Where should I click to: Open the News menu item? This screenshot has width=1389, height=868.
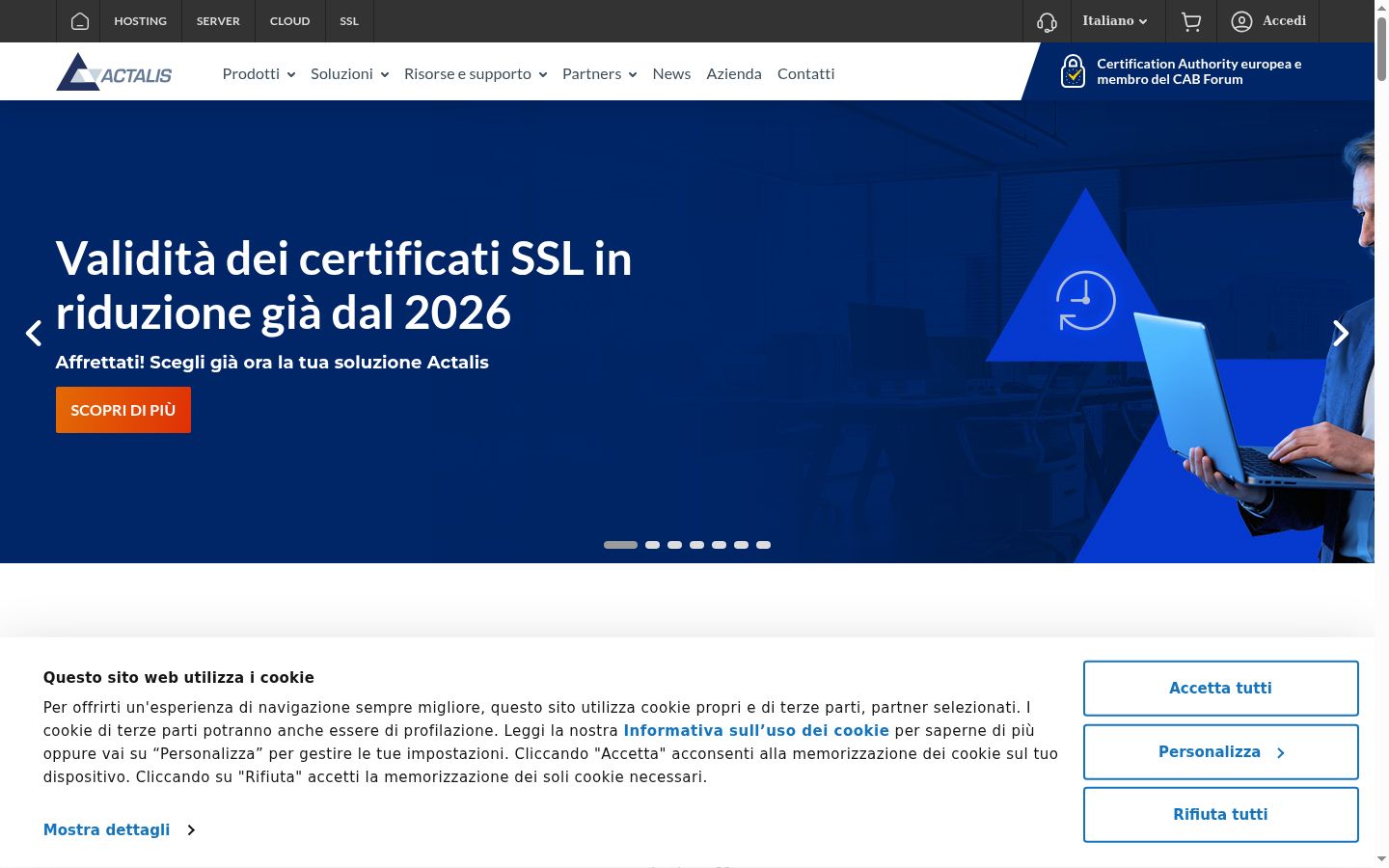[671, 73]
